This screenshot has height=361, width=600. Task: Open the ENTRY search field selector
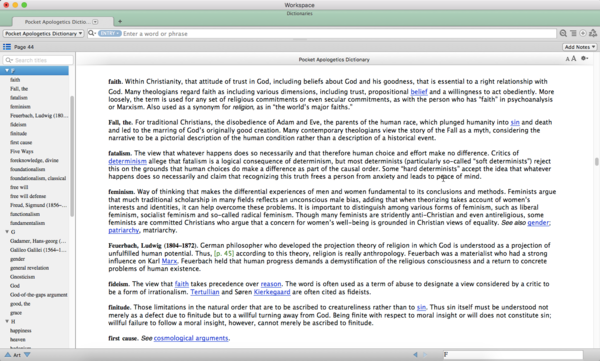tap(110, 33)
